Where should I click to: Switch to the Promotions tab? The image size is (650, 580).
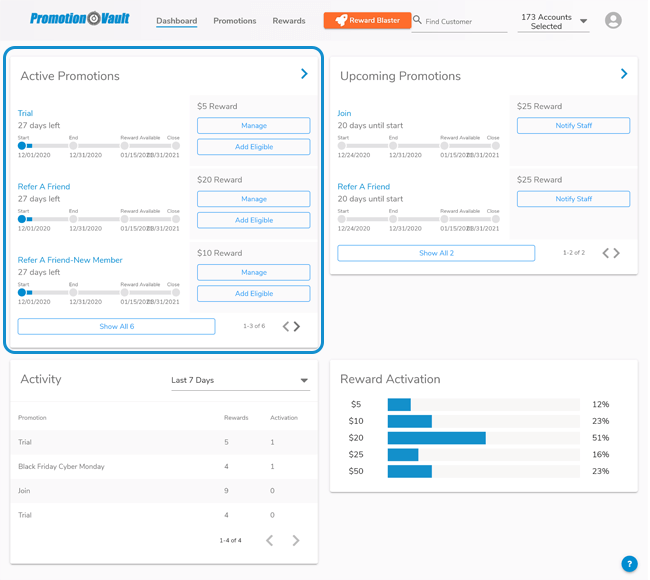point(235,21)
